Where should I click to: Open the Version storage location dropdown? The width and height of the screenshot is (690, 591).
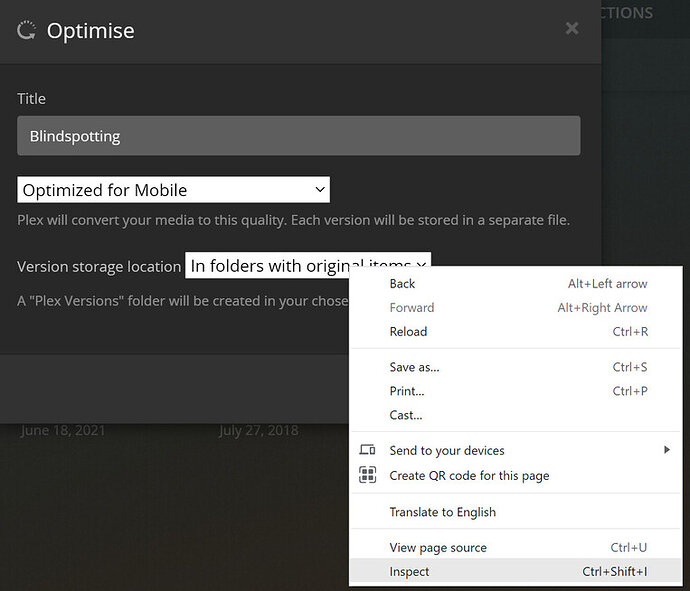308,265
